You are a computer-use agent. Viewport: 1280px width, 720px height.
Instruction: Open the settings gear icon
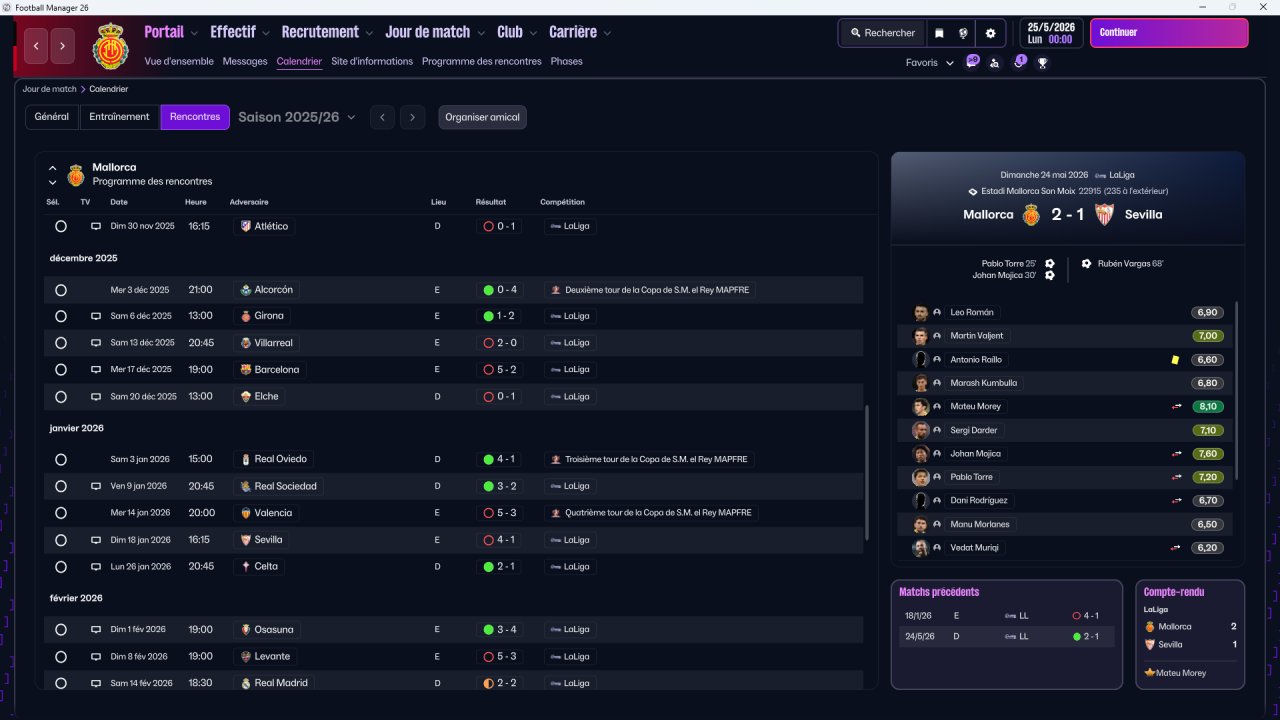[x=991, y=33]
